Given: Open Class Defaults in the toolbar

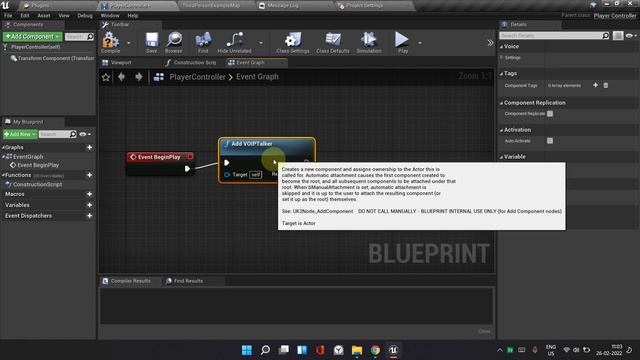Looking at the screenshot, I should pyautogui.click(x=333, y=42).
